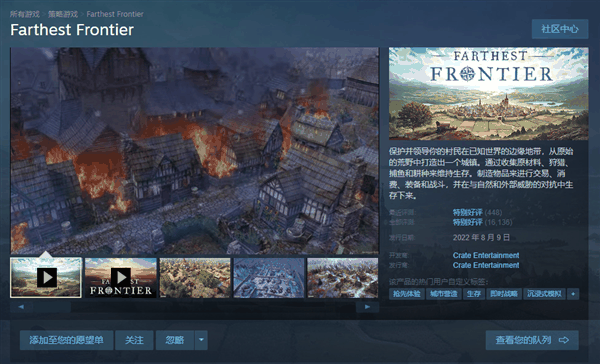Open recent reviews 特别好评 (448) link

477,212
